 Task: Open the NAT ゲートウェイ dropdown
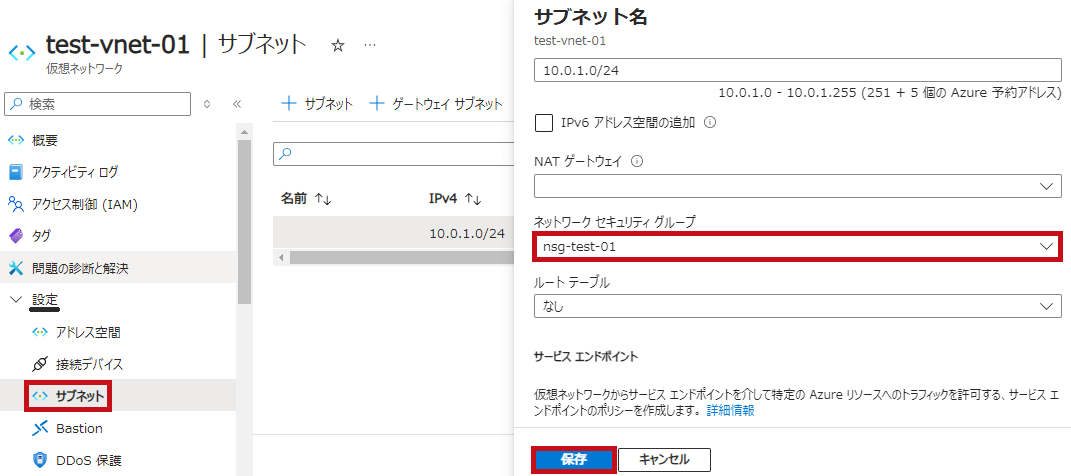coord(798,186)
